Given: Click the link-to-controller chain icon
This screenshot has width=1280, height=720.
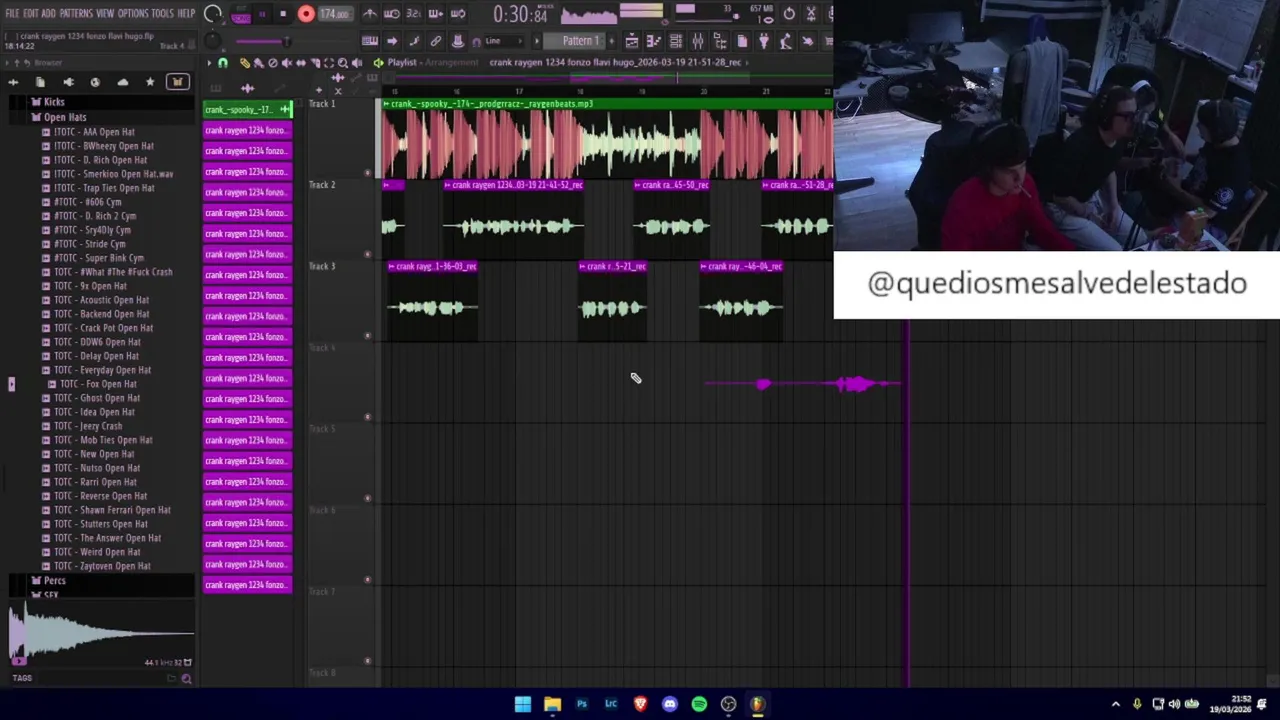Looking at the screenshot, I should (x=436, y=41).
